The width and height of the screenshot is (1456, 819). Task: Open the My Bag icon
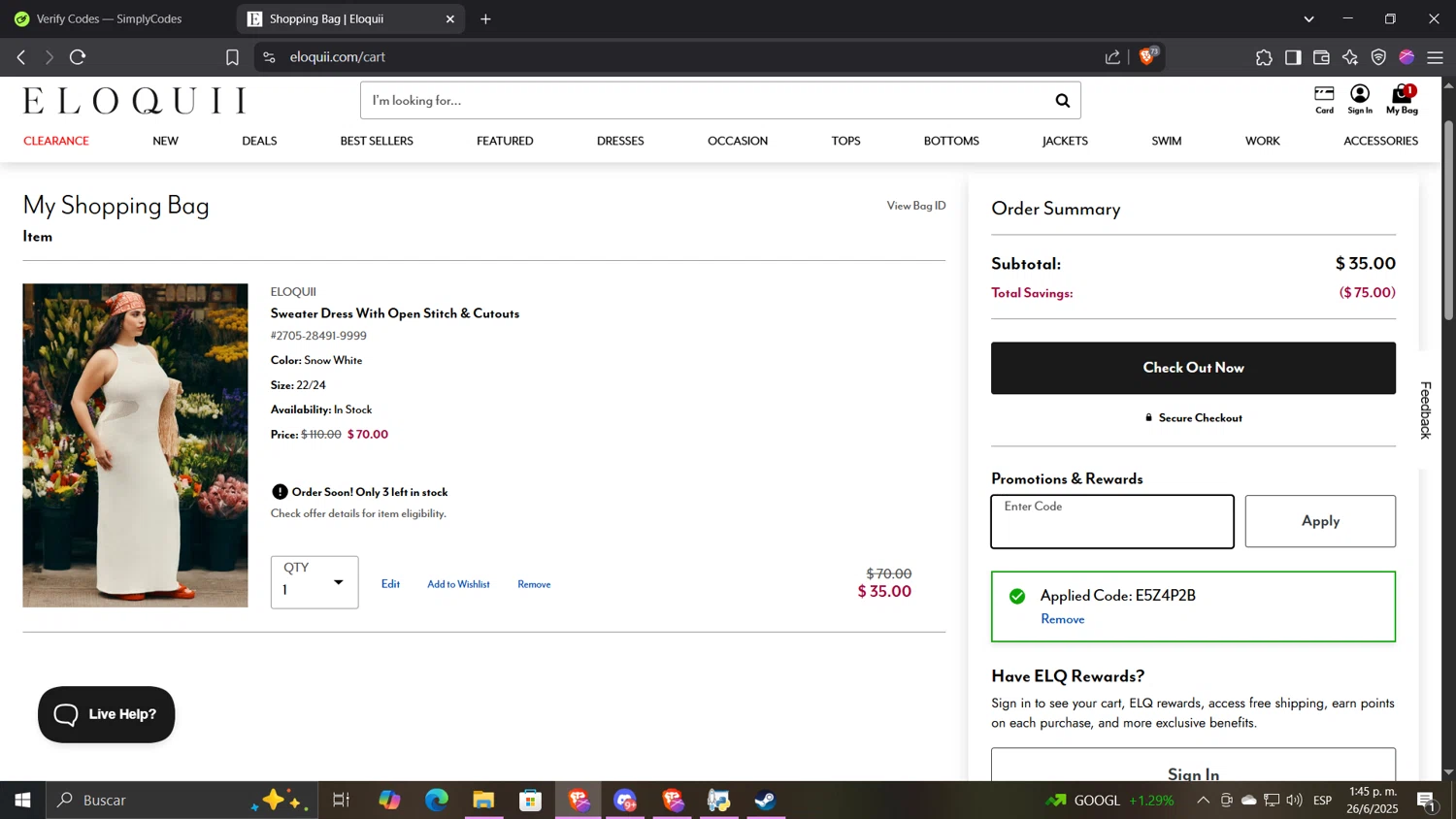pos(1402,99)
